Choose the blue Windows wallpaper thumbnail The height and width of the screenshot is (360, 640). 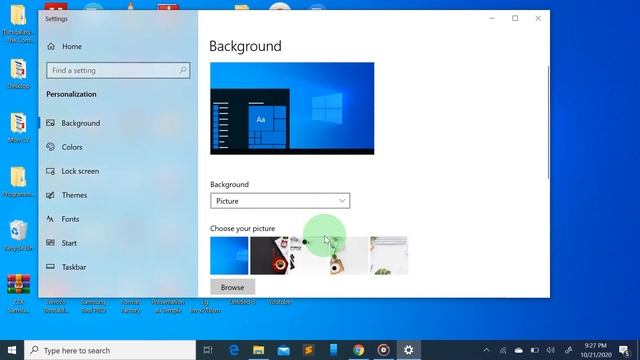[229, 256]
